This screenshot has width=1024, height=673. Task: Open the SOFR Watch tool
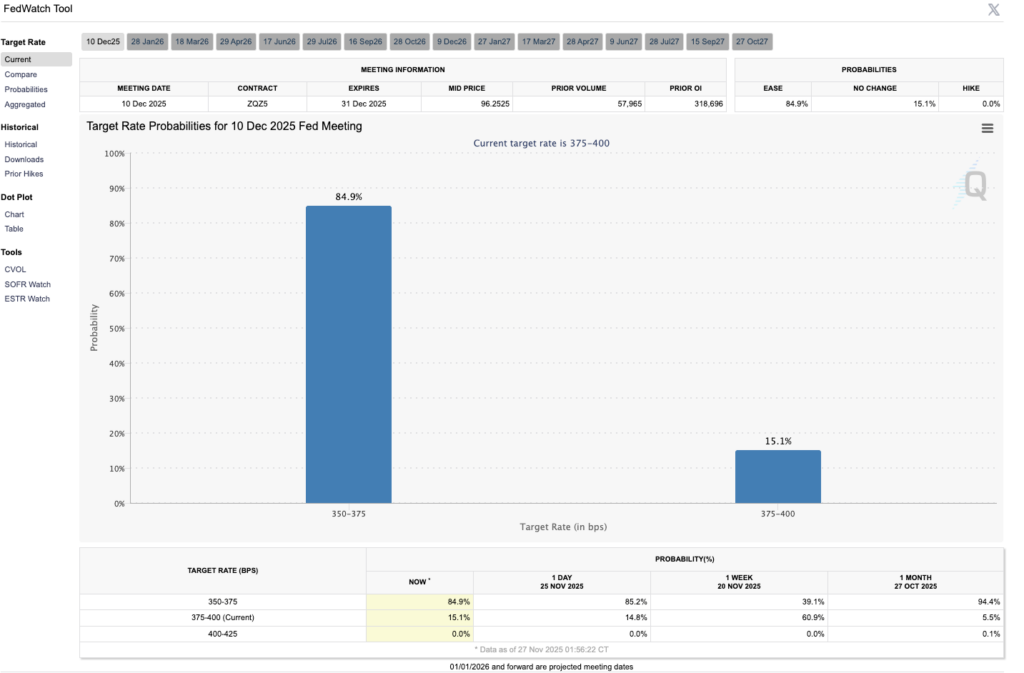click(26, 285)
